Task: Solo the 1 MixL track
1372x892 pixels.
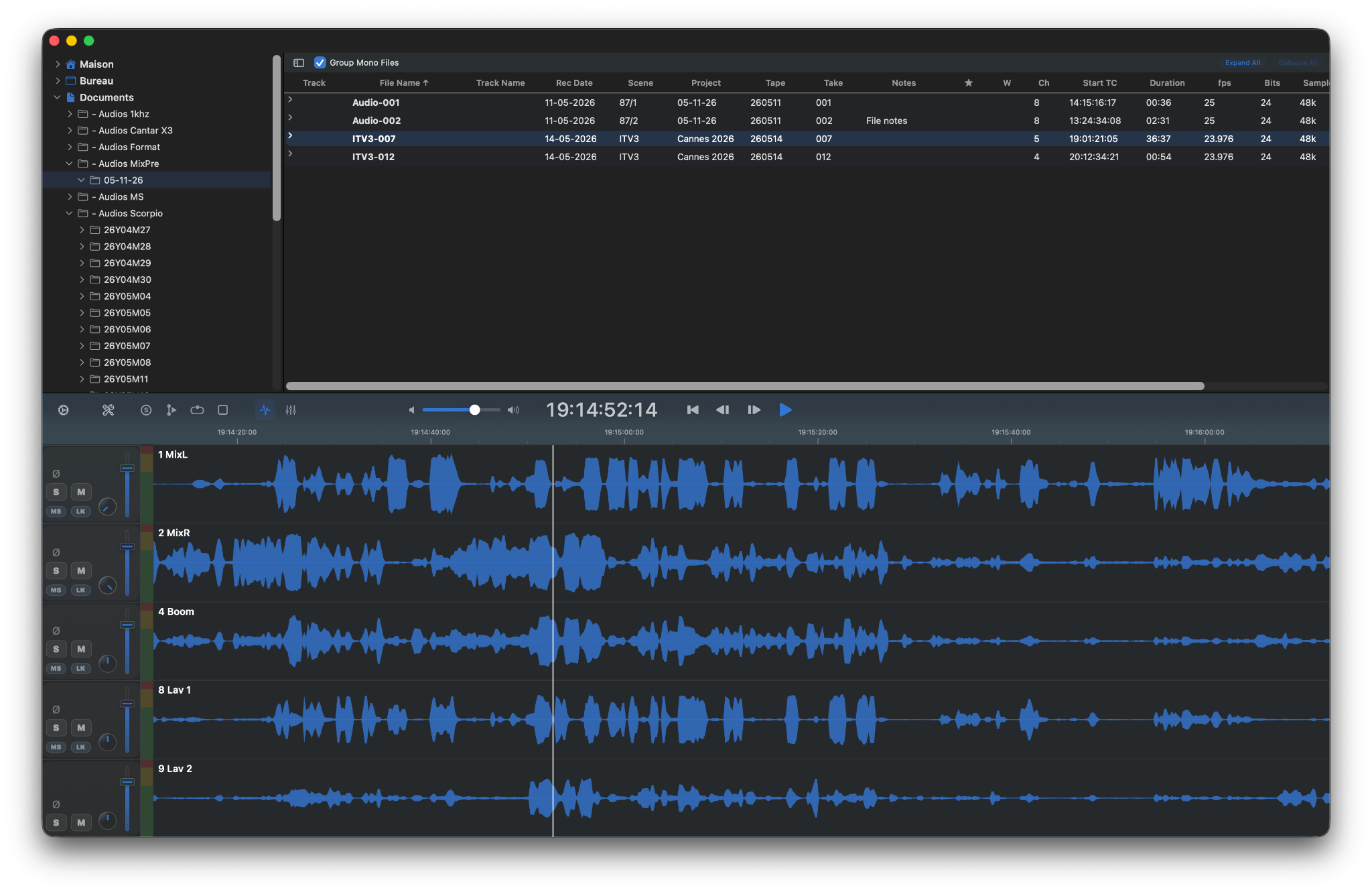Action: (56, 492)
